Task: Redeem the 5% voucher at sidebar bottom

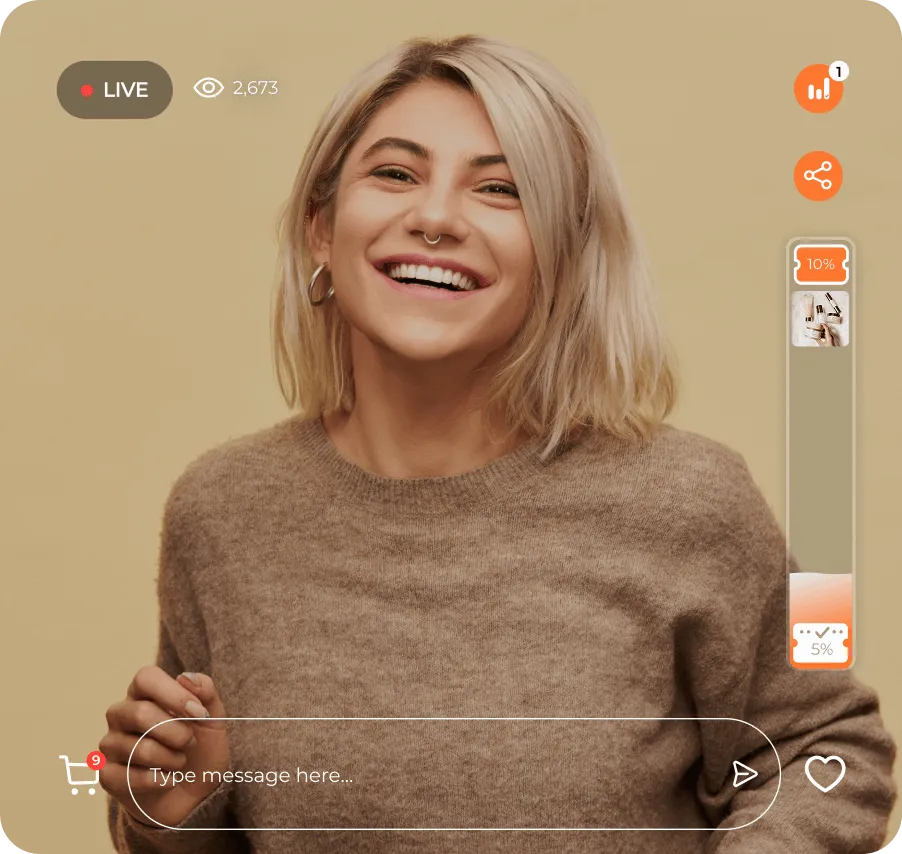Action: click(820, 645)
